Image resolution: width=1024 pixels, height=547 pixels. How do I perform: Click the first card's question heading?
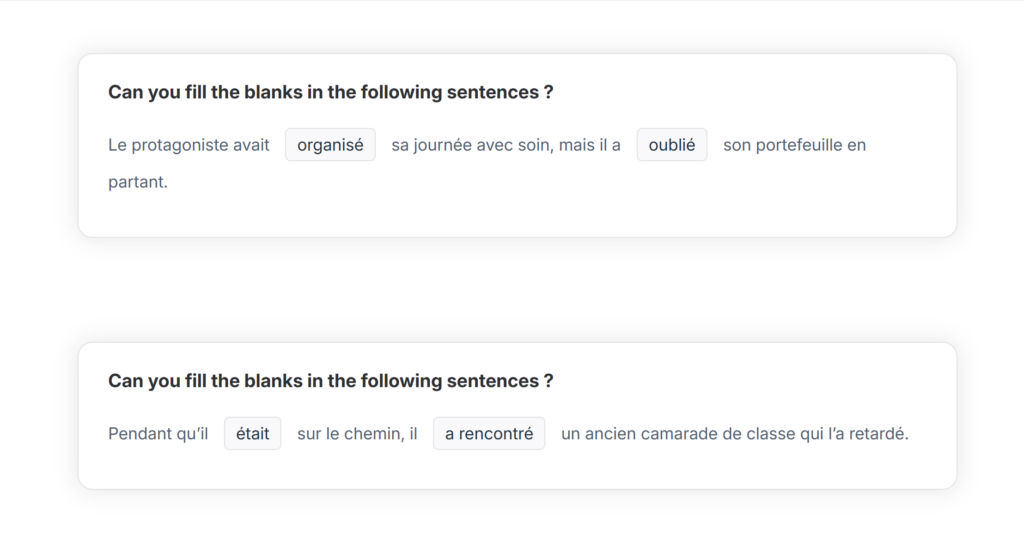330,92
